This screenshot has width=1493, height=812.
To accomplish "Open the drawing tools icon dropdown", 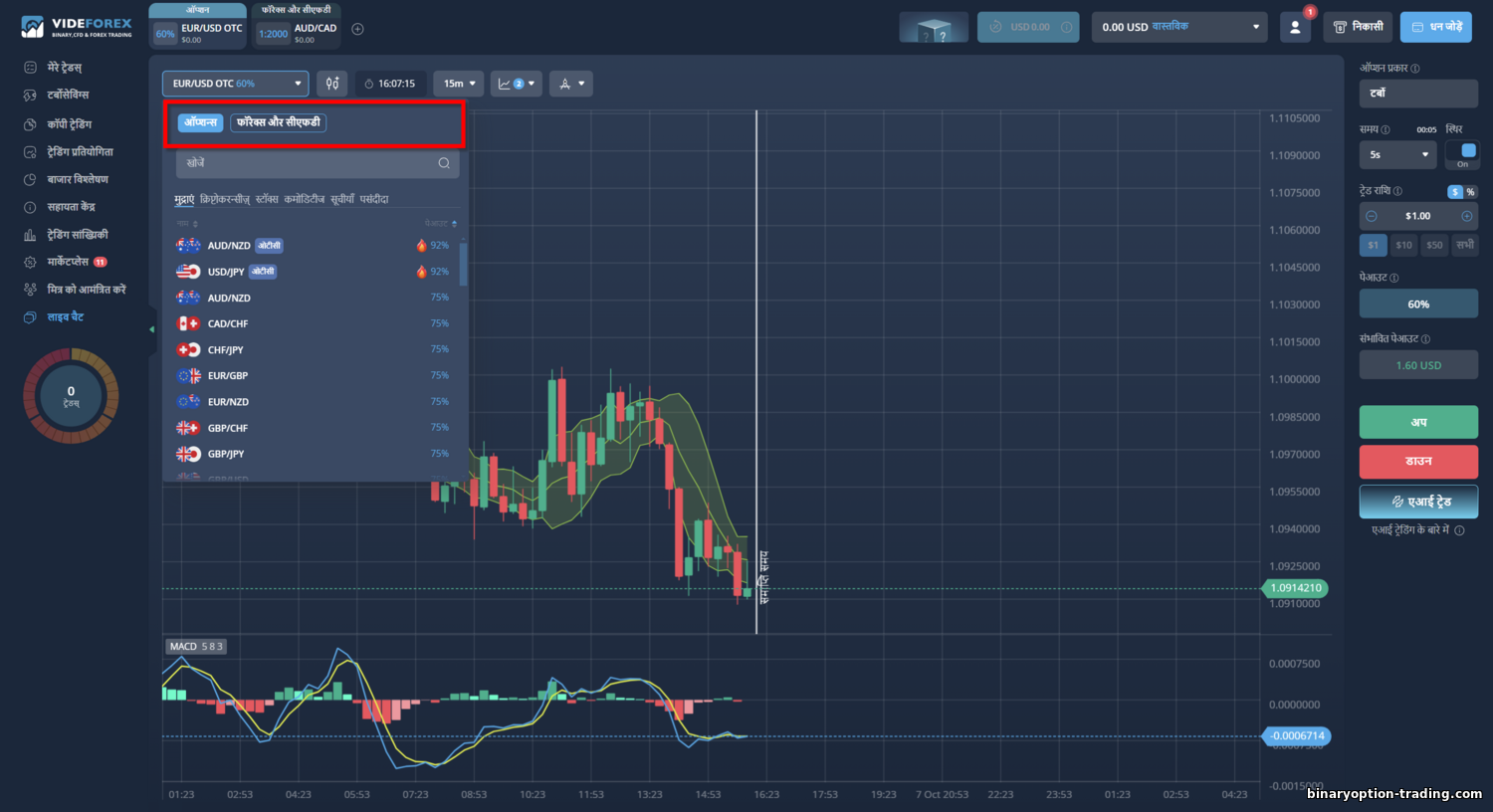I will tap(571, 84).
